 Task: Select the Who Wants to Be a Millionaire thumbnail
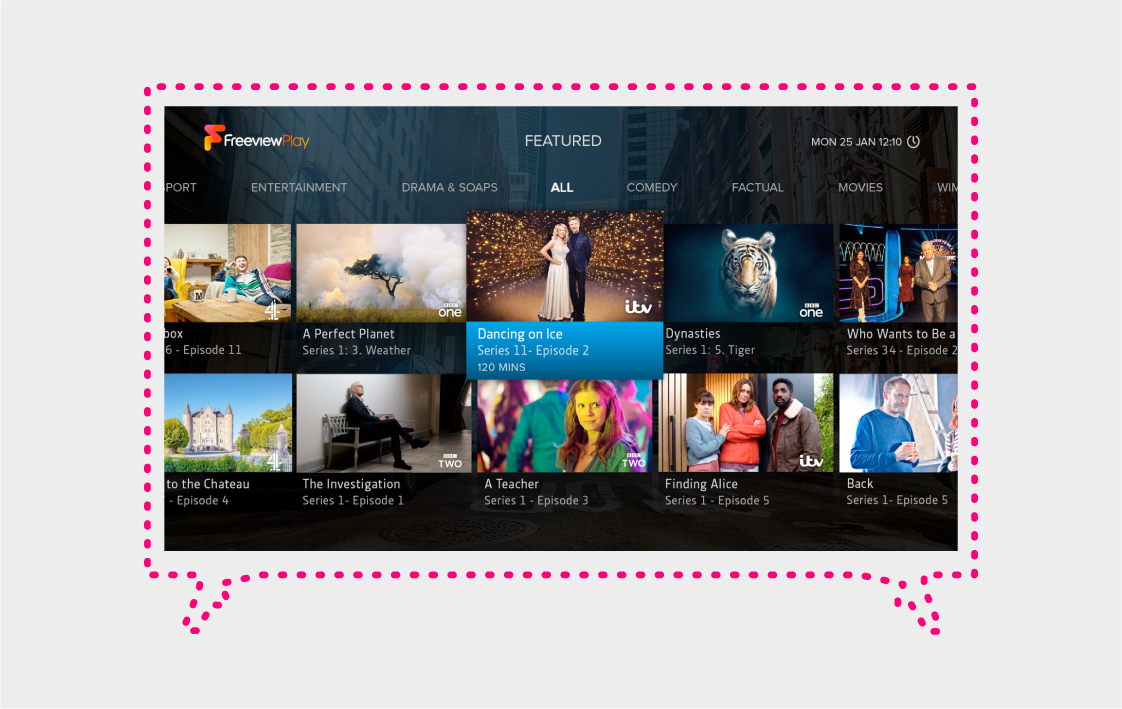pos(898,273)
